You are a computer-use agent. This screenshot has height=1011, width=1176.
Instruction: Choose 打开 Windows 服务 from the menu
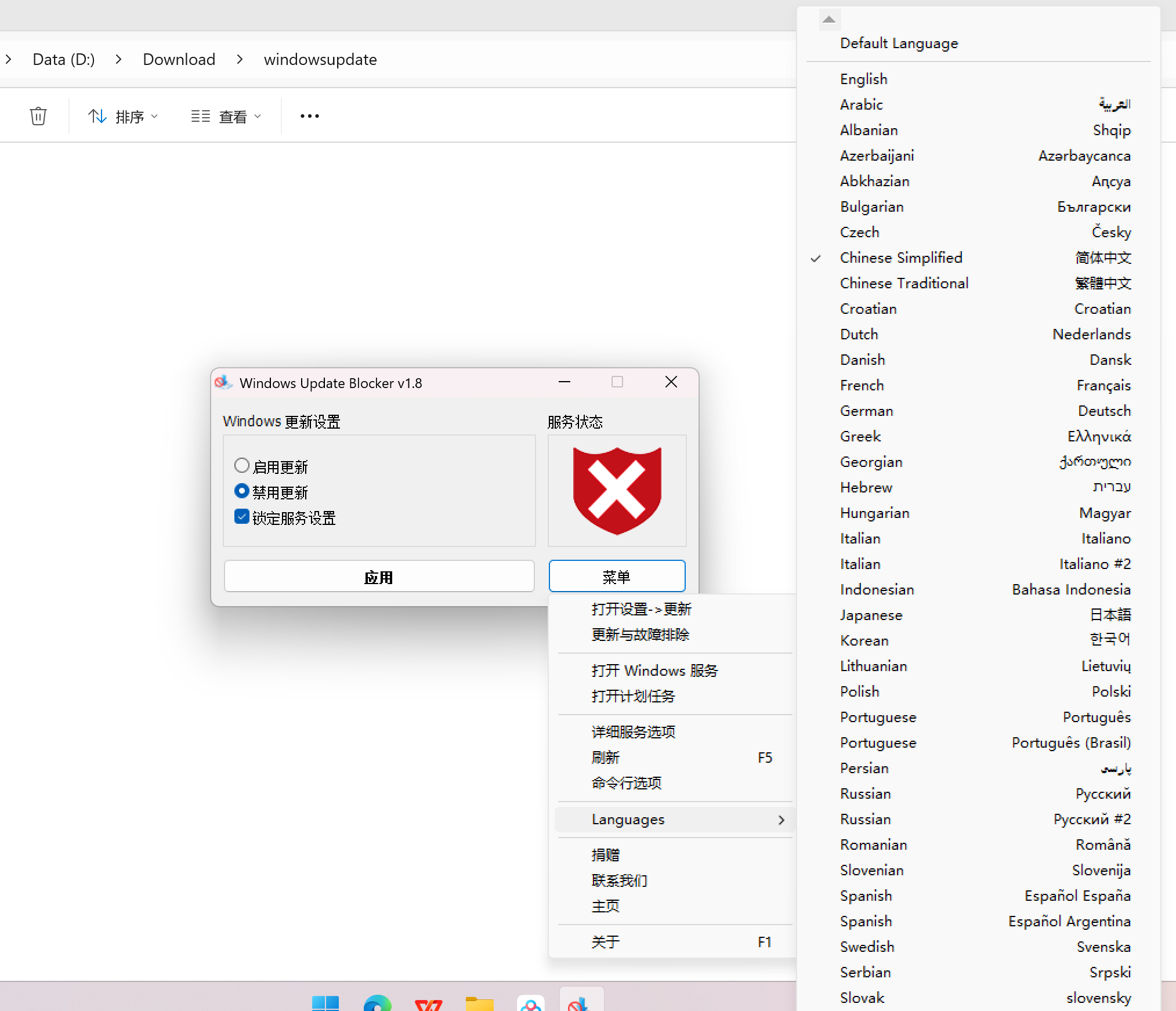[654, 670]
